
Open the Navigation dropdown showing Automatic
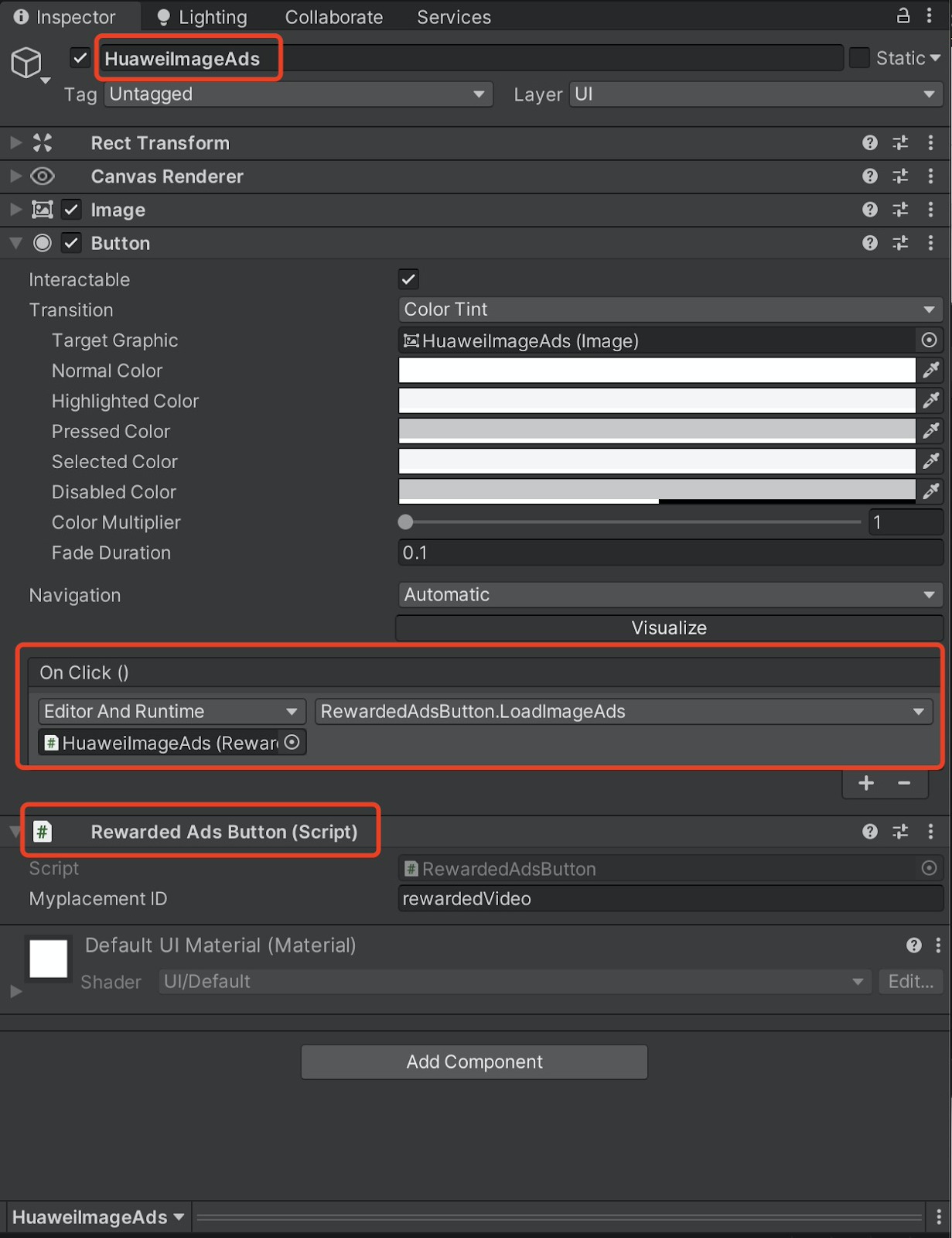pos(670,594)
